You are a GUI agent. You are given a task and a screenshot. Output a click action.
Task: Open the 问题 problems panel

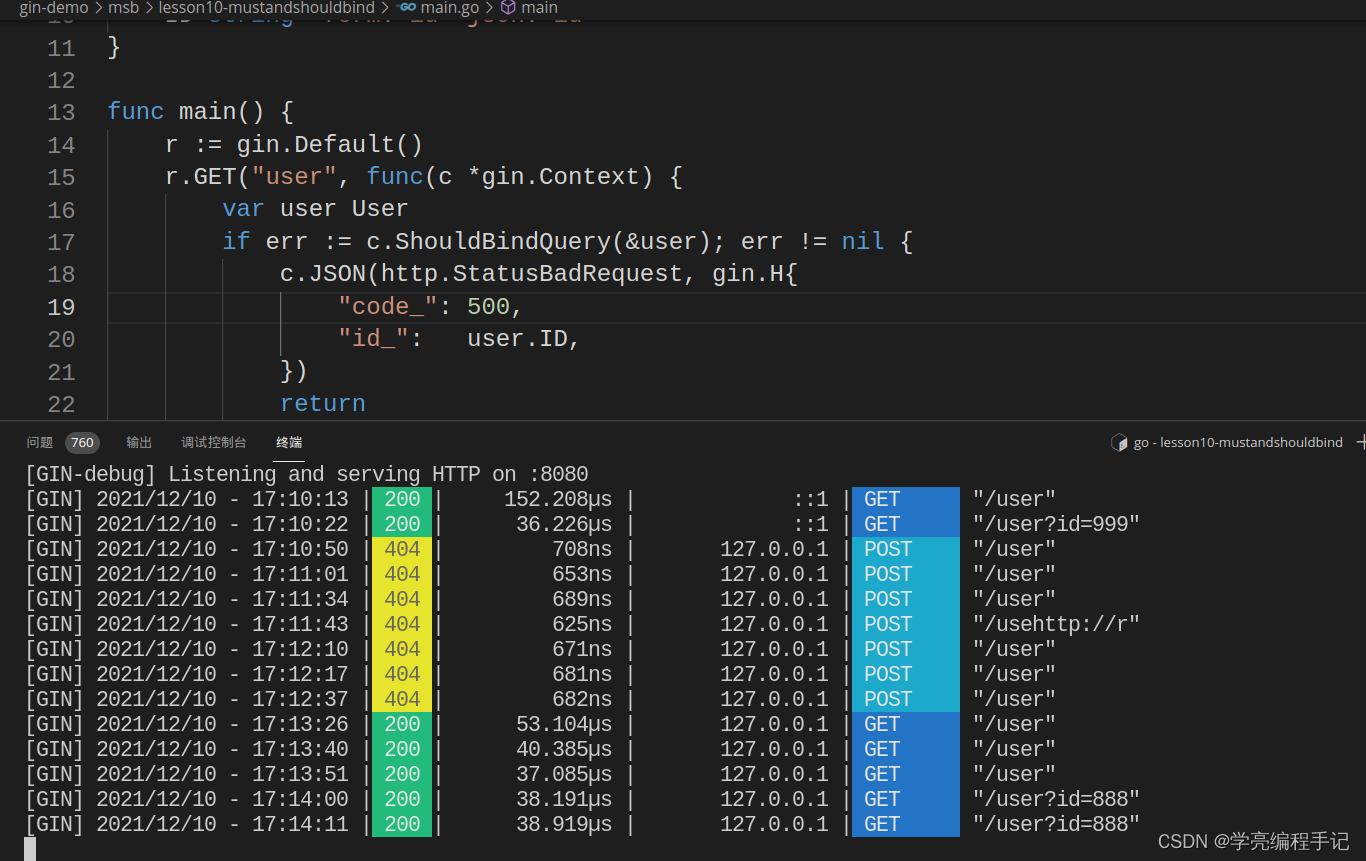pos(39,442)
